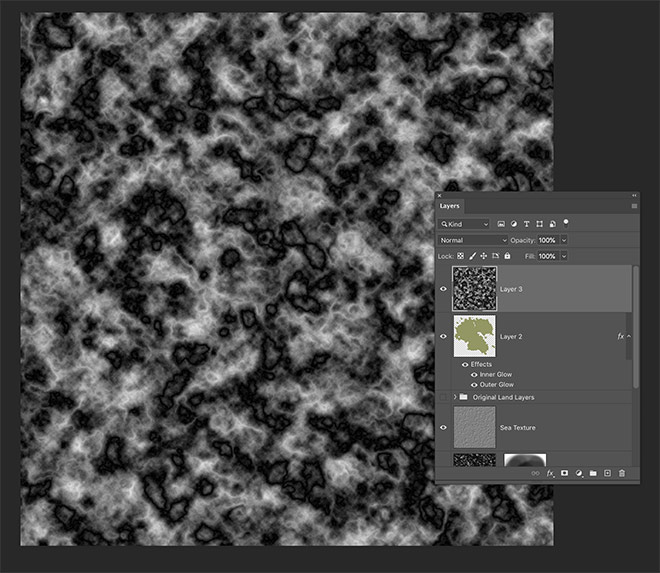
Task: Open the Normal blend mode dropdown
Action: (x=473, y=240)
